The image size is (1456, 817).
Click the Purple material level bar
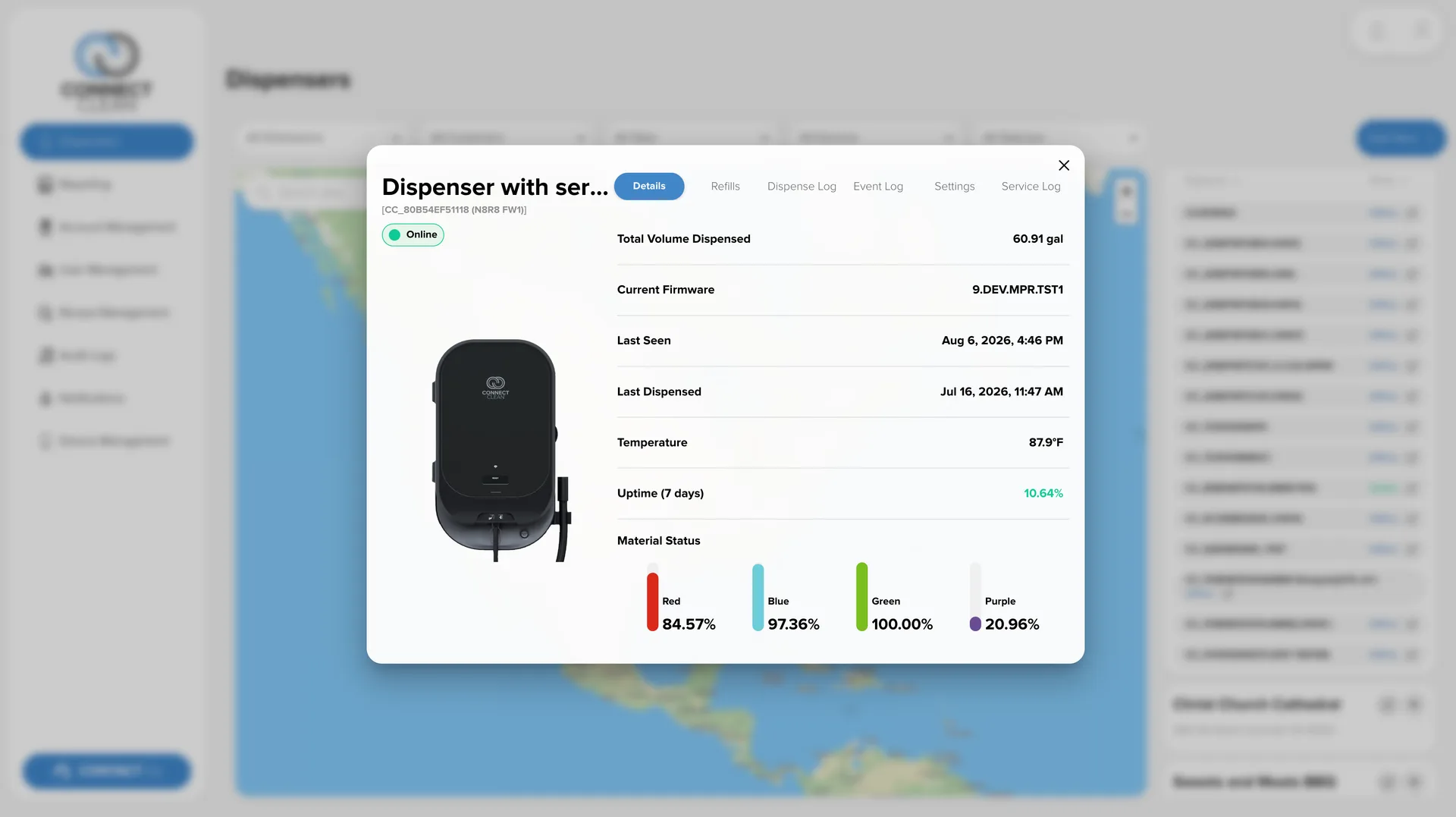tap(975, 597)
